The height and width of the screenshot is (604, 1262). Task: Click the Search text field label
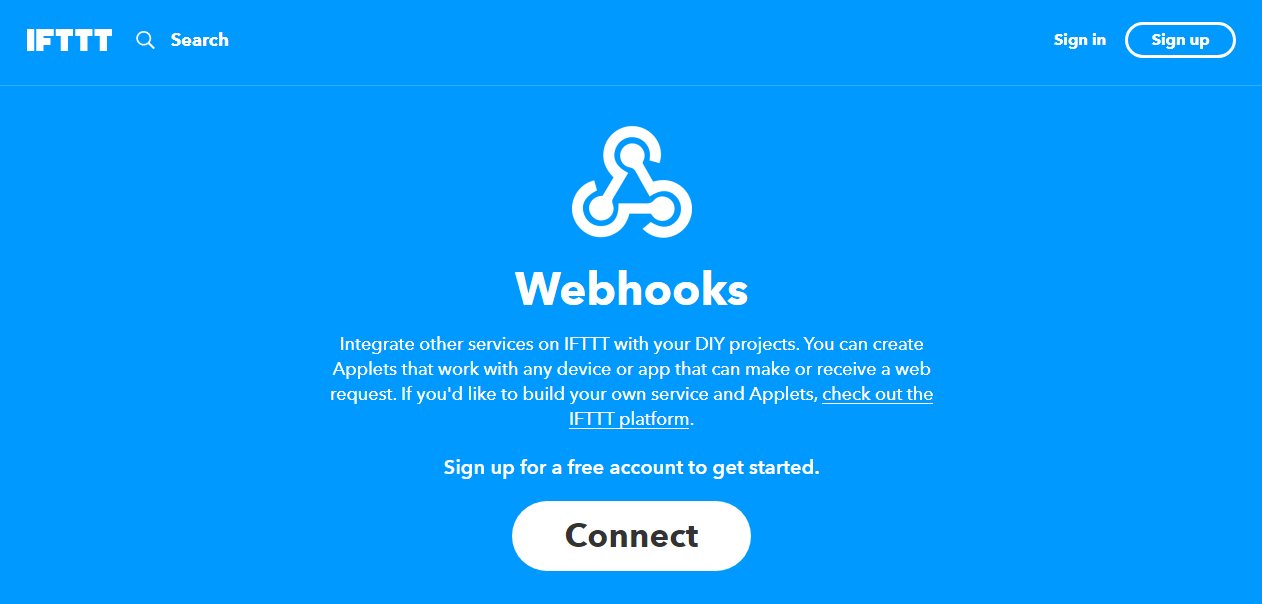(x=200, y=40)
